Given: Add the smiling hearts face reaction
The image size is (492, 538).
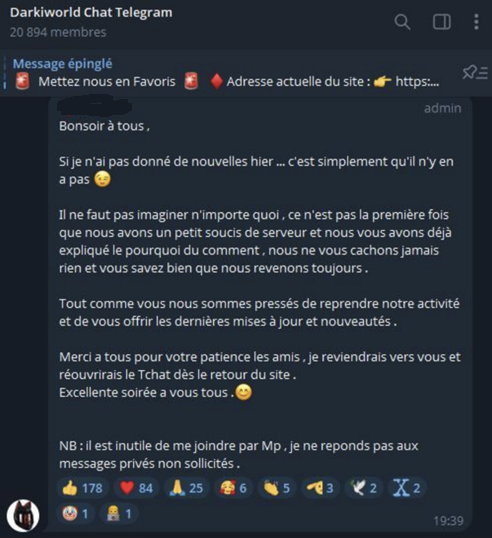Looking at the screenshot, I should pyautogui.click(x=233, y=488).
